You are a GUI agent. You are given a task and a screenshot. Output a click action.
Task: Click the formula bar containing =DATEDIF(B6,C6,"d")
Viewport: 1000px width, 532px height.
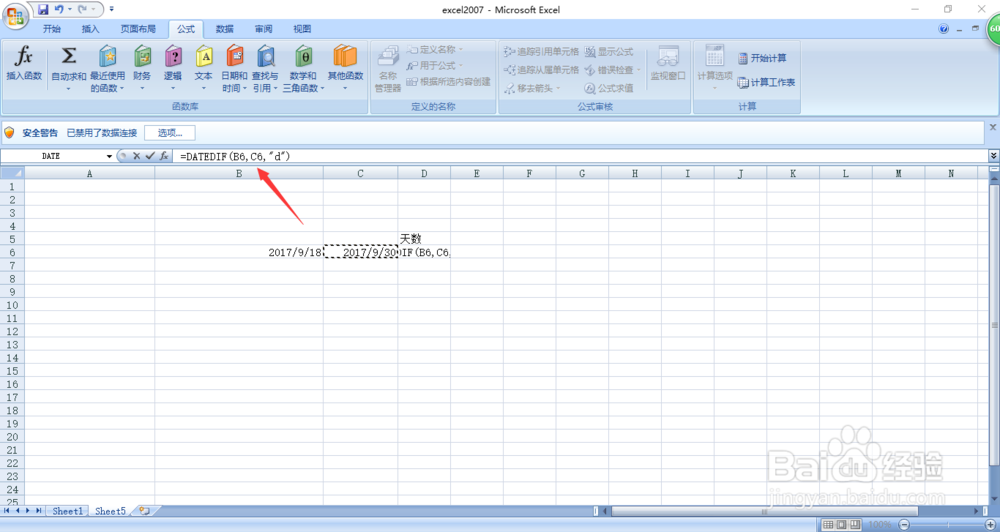(580, 156)
